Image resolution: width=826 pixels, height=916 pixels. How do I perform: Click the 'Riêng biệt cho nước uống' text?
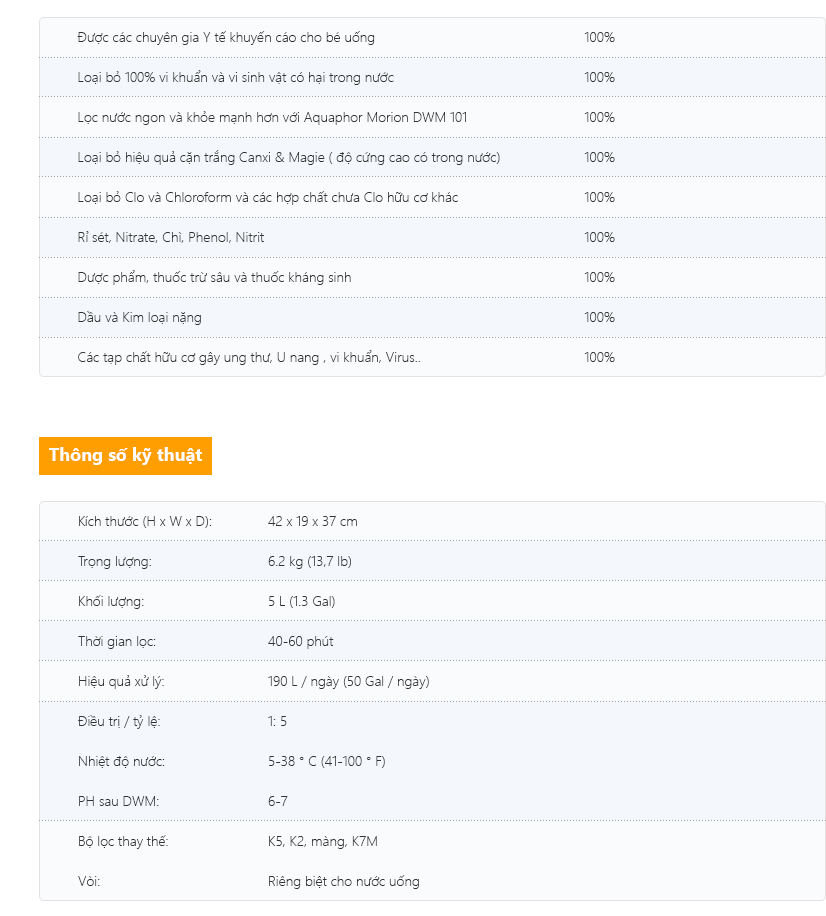point(343,881)
